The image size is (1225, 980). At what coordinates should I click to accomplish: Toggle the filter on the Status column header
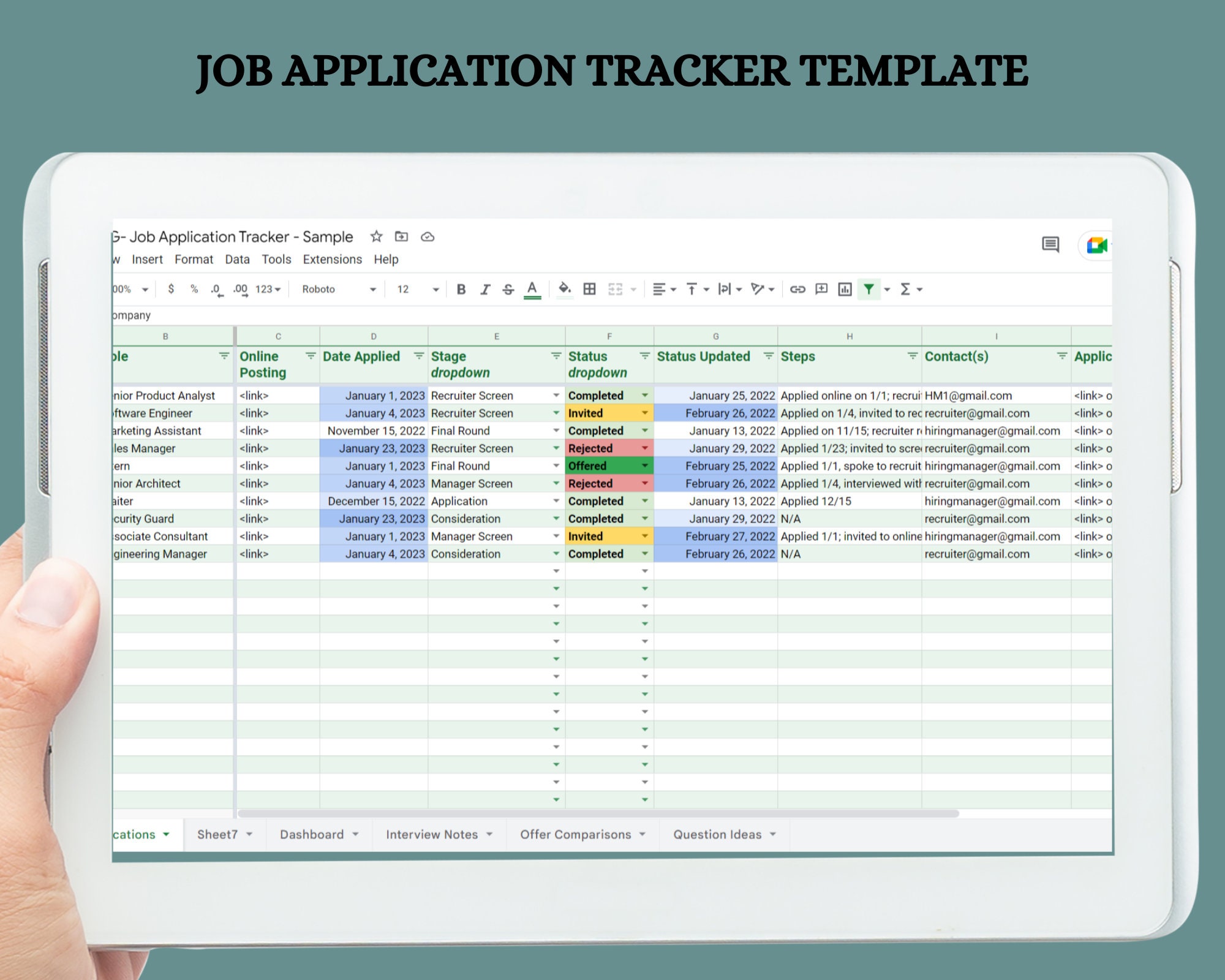644,355
